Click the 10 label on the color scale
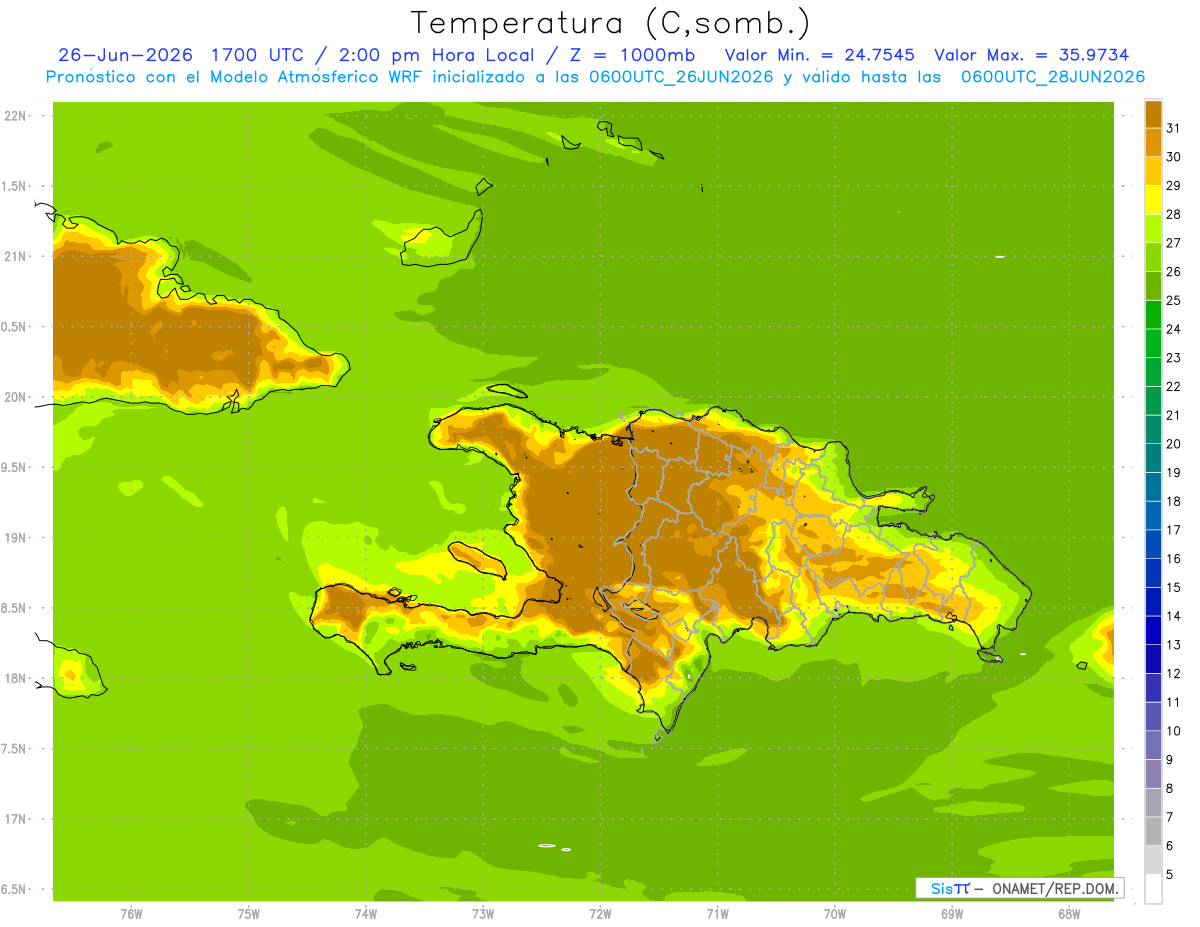1200x927 pixels. pyautogui.click(x=1174, y=731)
